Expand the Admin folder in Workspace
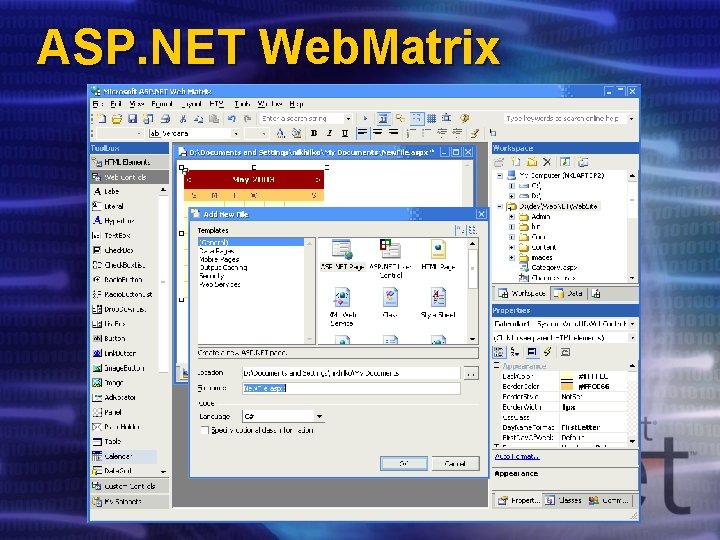Viewport: 720px width, 540px height. 512,216
